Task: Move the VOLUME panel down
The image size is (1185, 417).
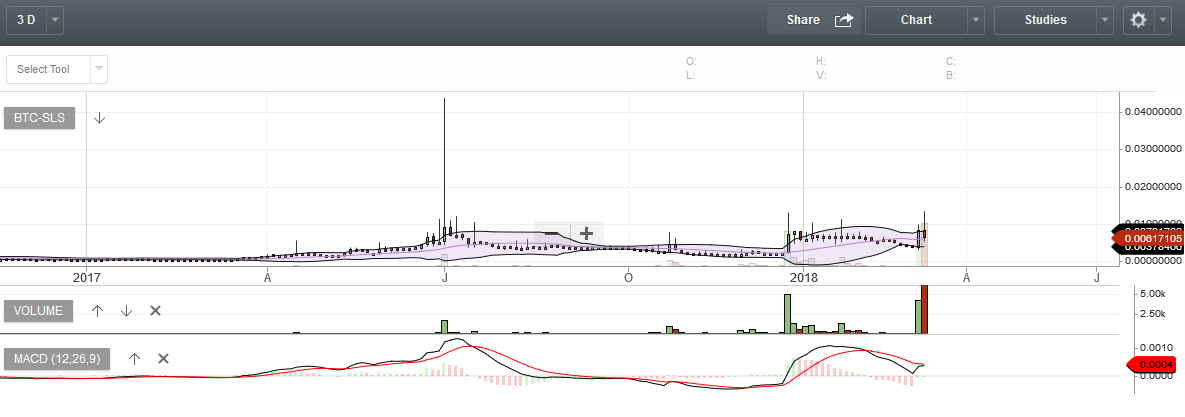Action: [126, 310]
